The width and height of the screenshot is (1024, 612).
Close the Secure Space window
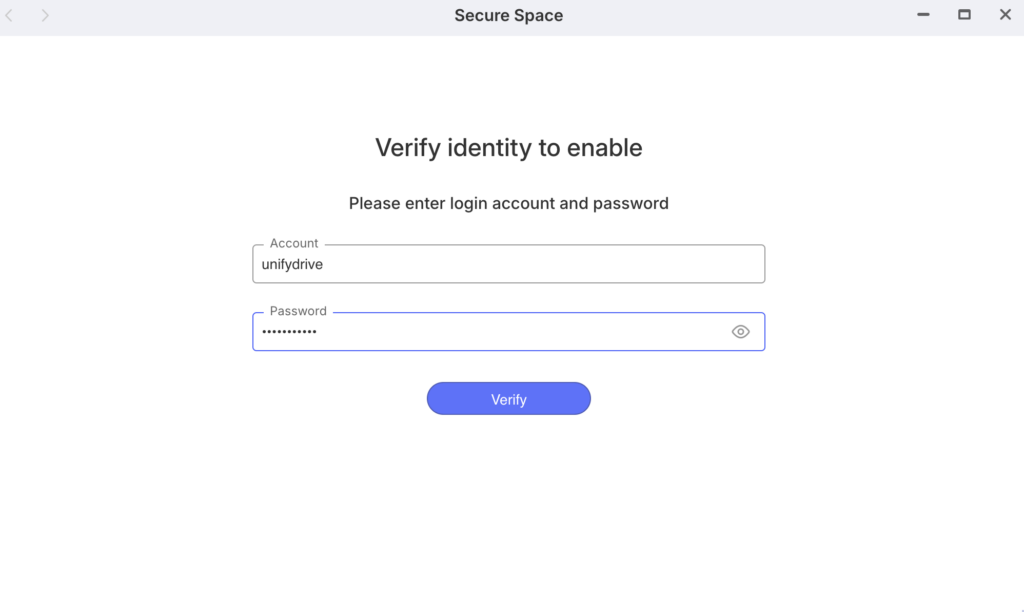point(1005,15)
